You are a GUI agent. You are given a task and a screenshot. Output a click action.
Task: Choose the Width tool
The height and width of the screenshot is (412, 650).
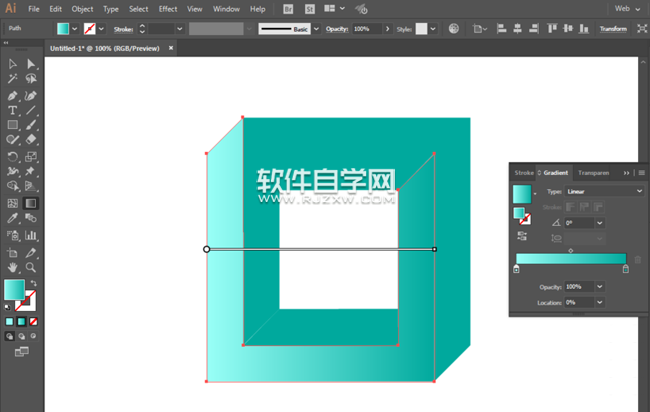pyautogui.click(x=12, y=171)
